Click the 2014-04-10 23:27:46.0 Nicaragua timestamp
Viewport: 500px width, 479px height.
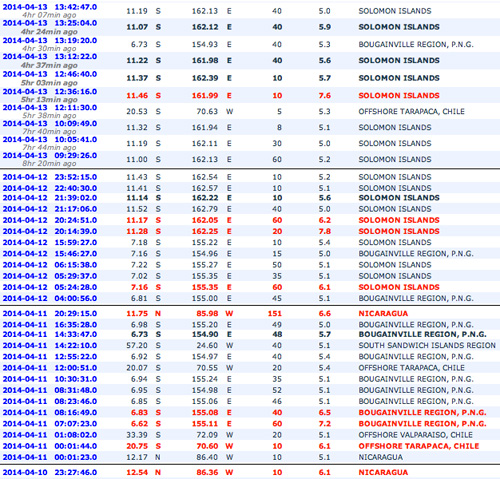pyautogui.click(x=50, y=472)
